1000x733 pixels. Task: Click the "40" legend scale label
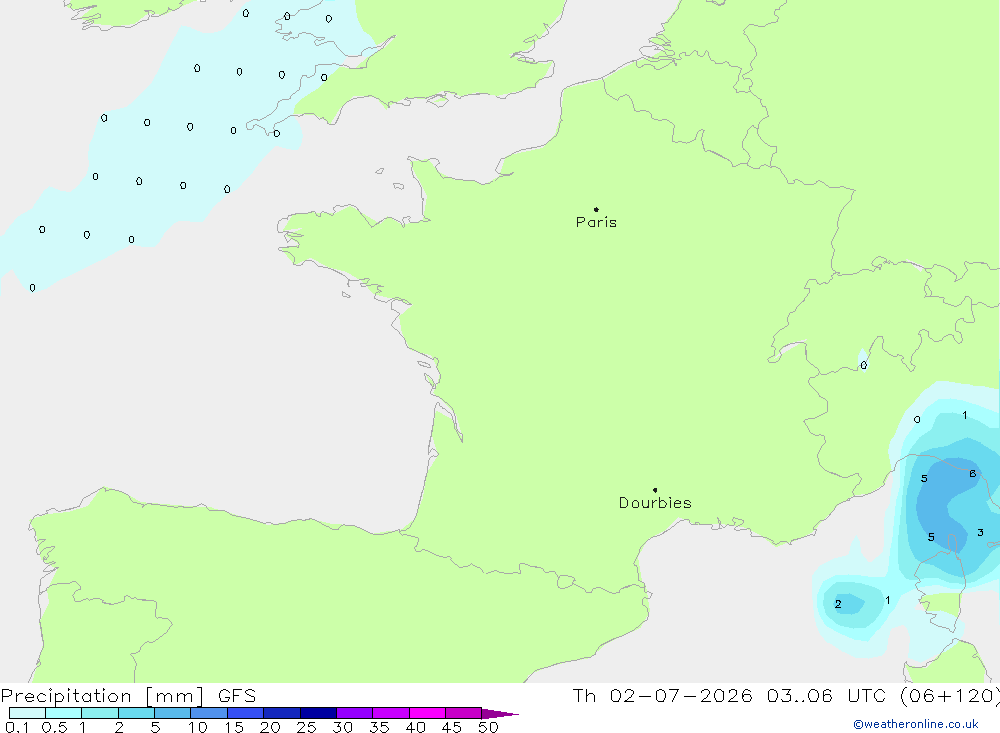tap(416, 727)
